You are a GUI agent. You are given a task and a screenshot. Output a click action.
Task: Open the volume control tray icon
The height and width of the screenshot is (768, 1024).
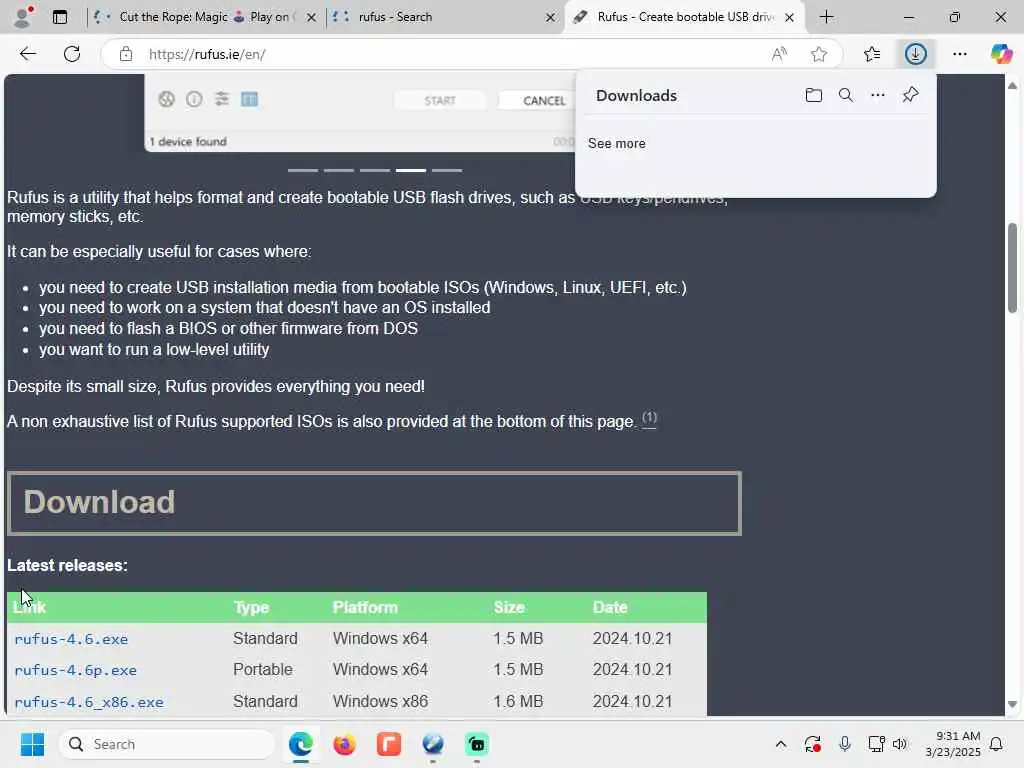[x=900, y=744]
